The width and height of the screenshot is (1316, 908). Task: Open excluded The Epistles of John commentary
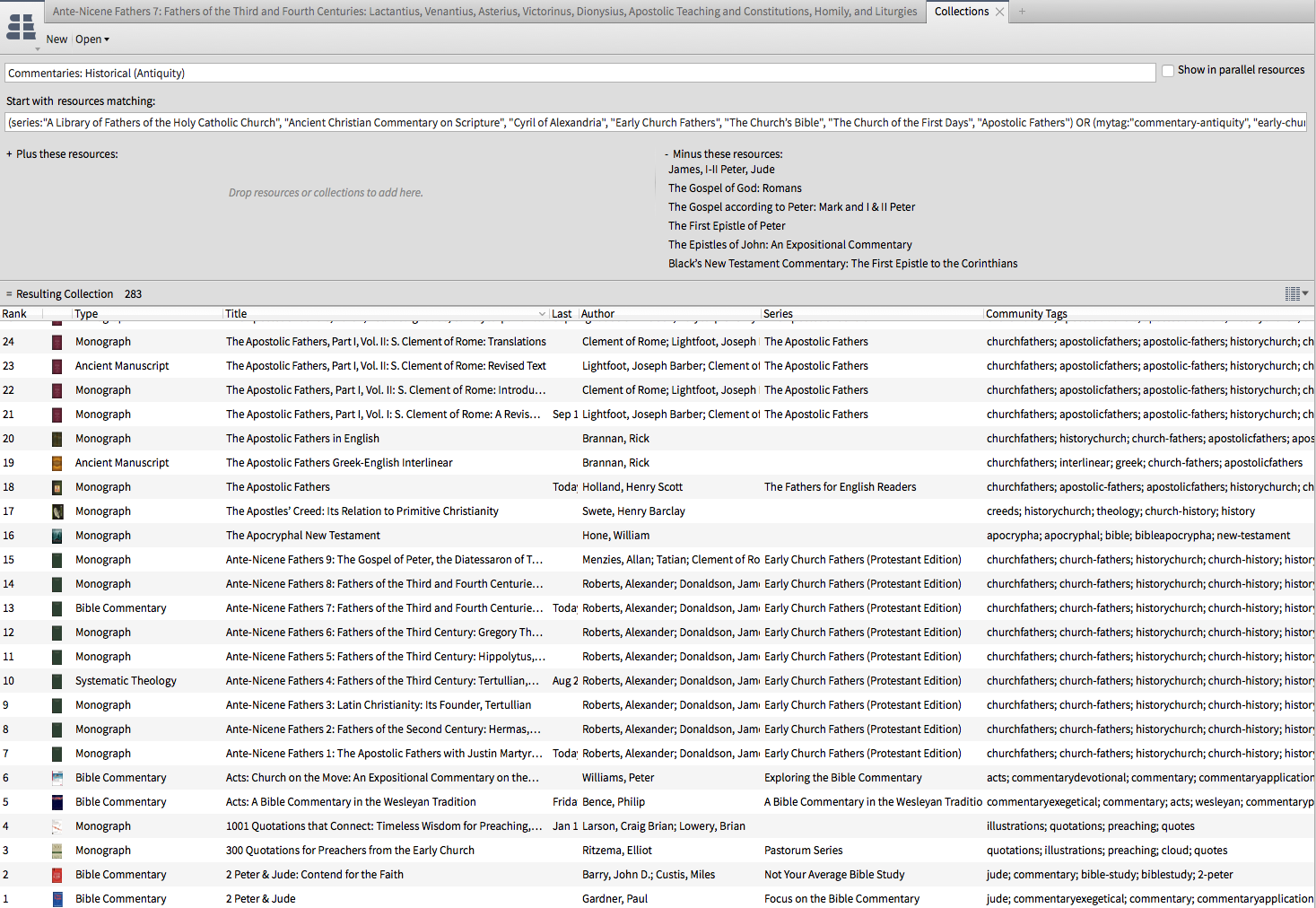pyautogui.click(x=790, y=245)
